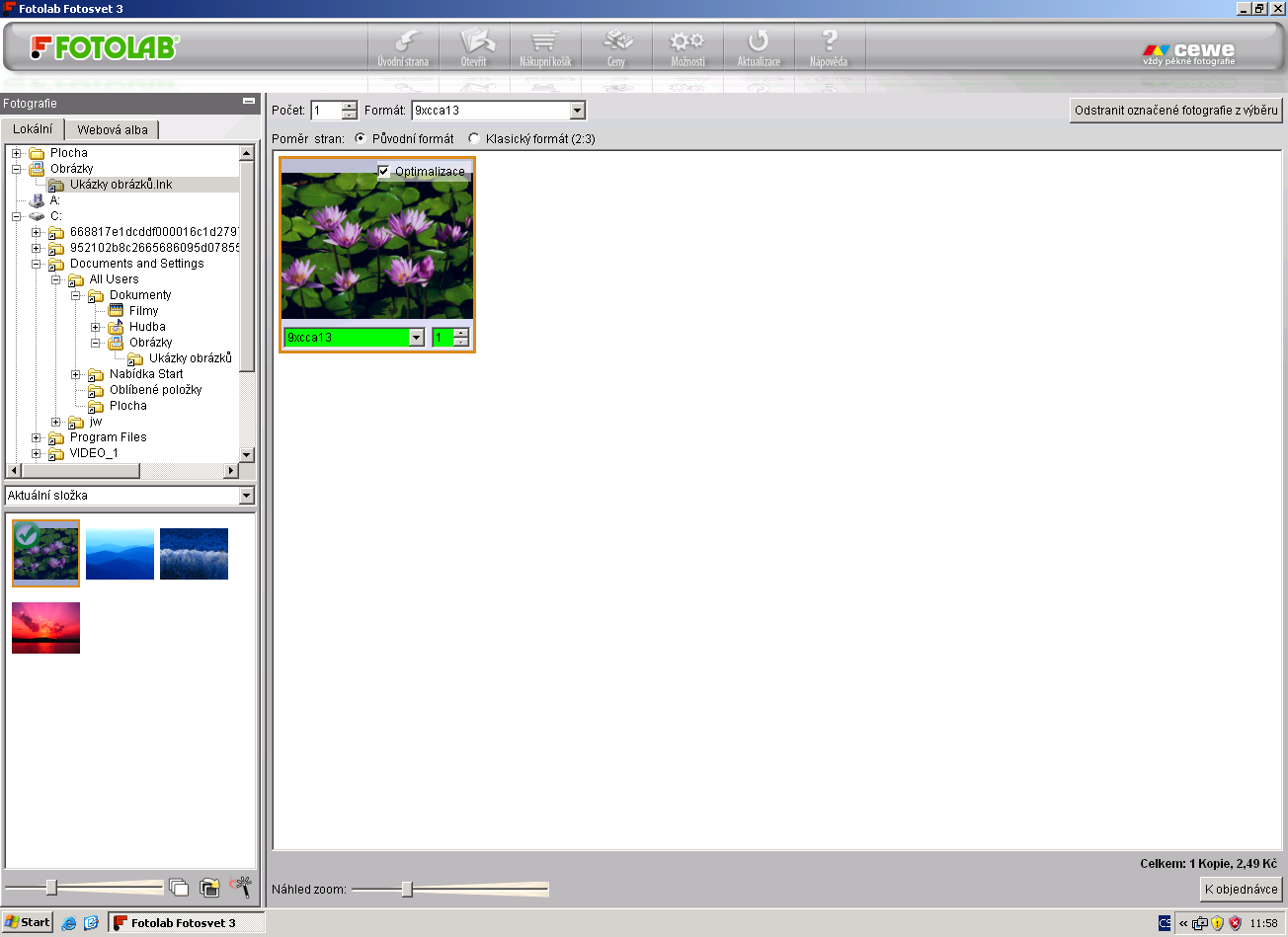Expand the Nabídka Start folder node
Screen dimensions: 1288x937
coord(75,374)
